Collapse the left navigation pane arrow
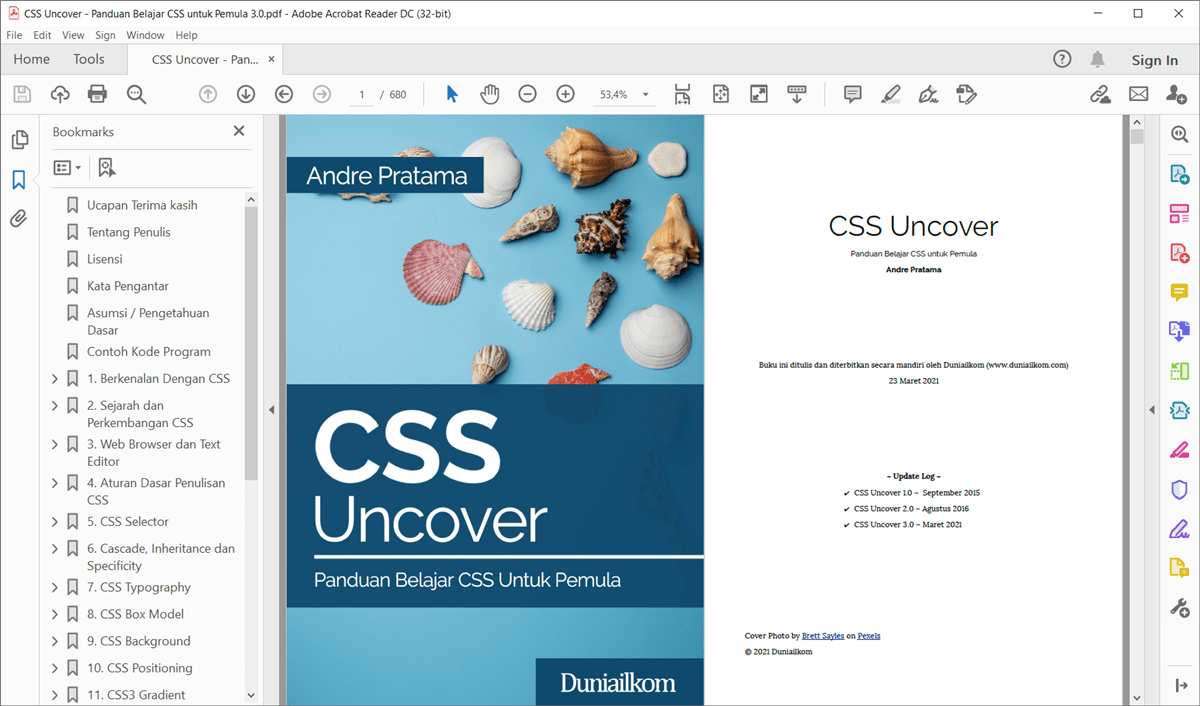The height and width of the screenshot is (706, 1200). 271,410
